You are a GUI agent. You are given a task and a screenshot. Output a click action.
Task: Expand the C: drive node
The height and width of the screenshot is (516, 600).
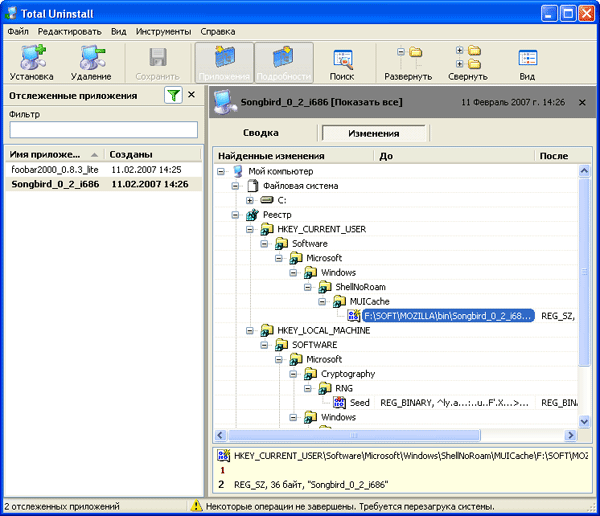250,200
